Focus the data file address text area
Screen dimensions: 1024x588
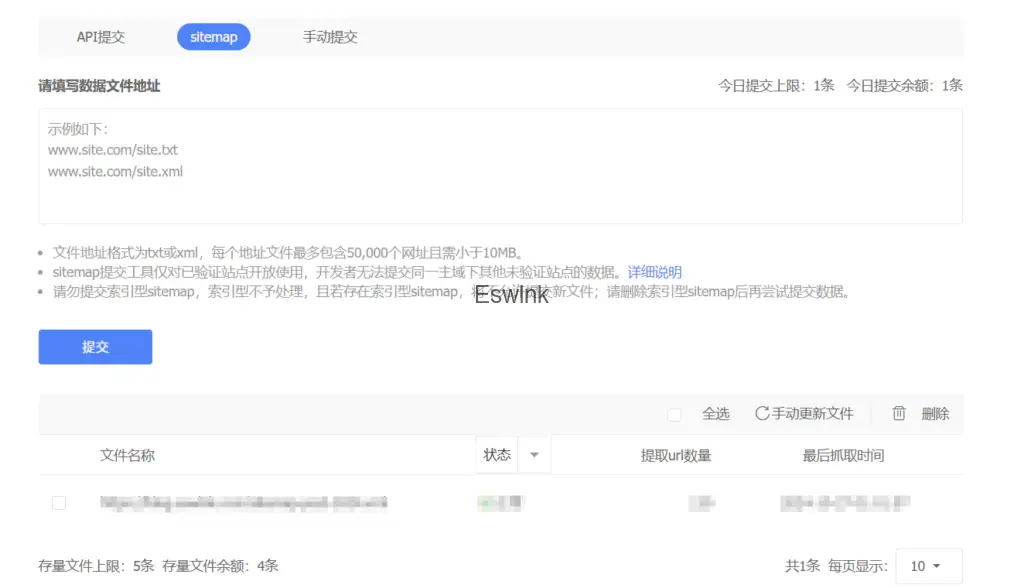coord(500,166)
